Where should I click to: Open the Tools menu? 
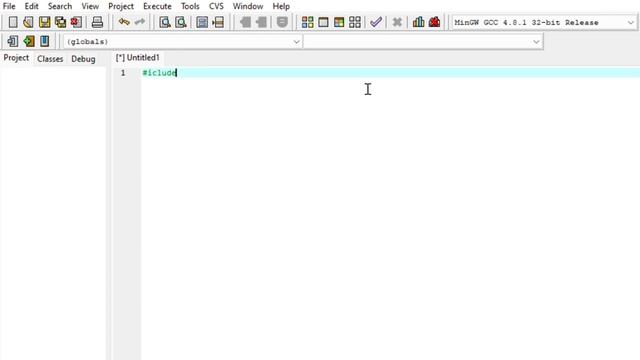pyautogui.click(x=190, y=6)
